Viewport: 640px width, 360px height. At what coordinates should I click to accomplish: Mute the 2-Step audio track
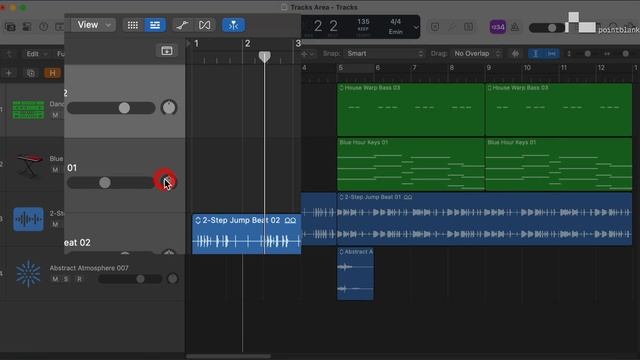tap(55, 224)
